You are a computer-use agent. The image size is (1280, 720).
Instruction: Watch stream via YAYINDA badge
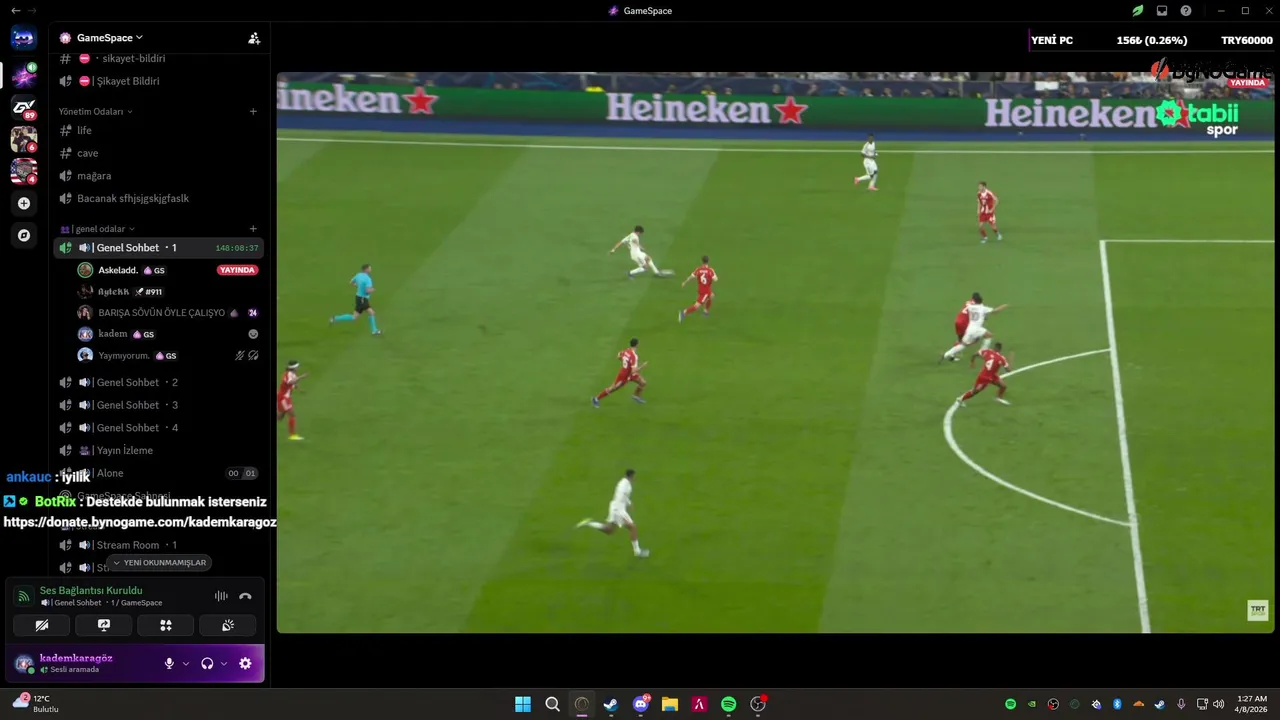point(238,270)
